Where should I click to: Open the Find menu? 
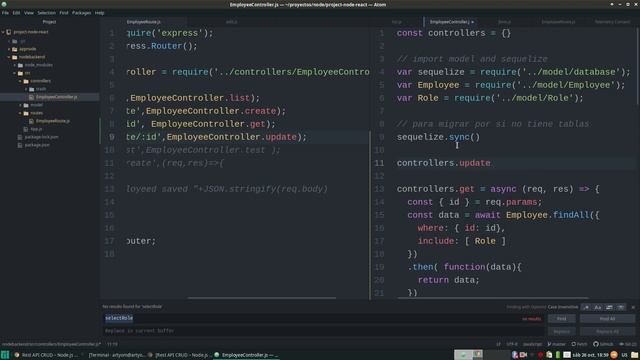tap(64, 13)
